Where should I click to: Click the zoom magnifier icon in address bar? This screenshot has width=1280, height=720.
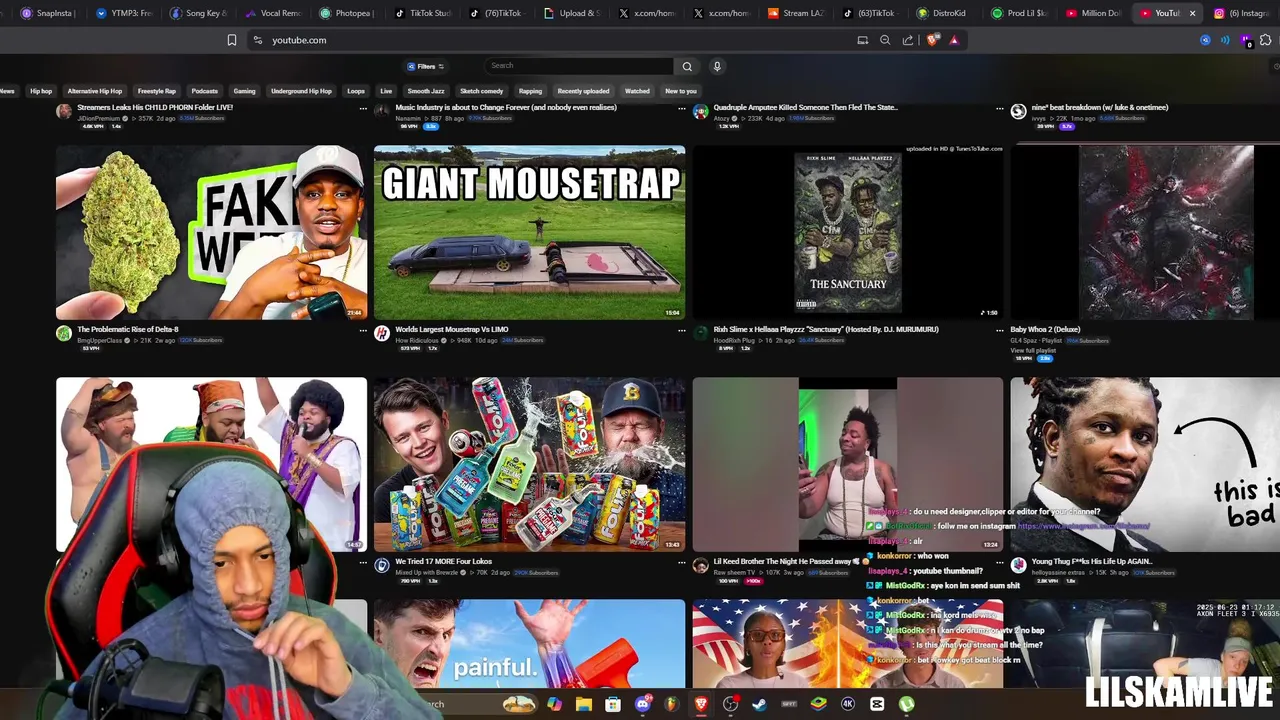(885, 40)
